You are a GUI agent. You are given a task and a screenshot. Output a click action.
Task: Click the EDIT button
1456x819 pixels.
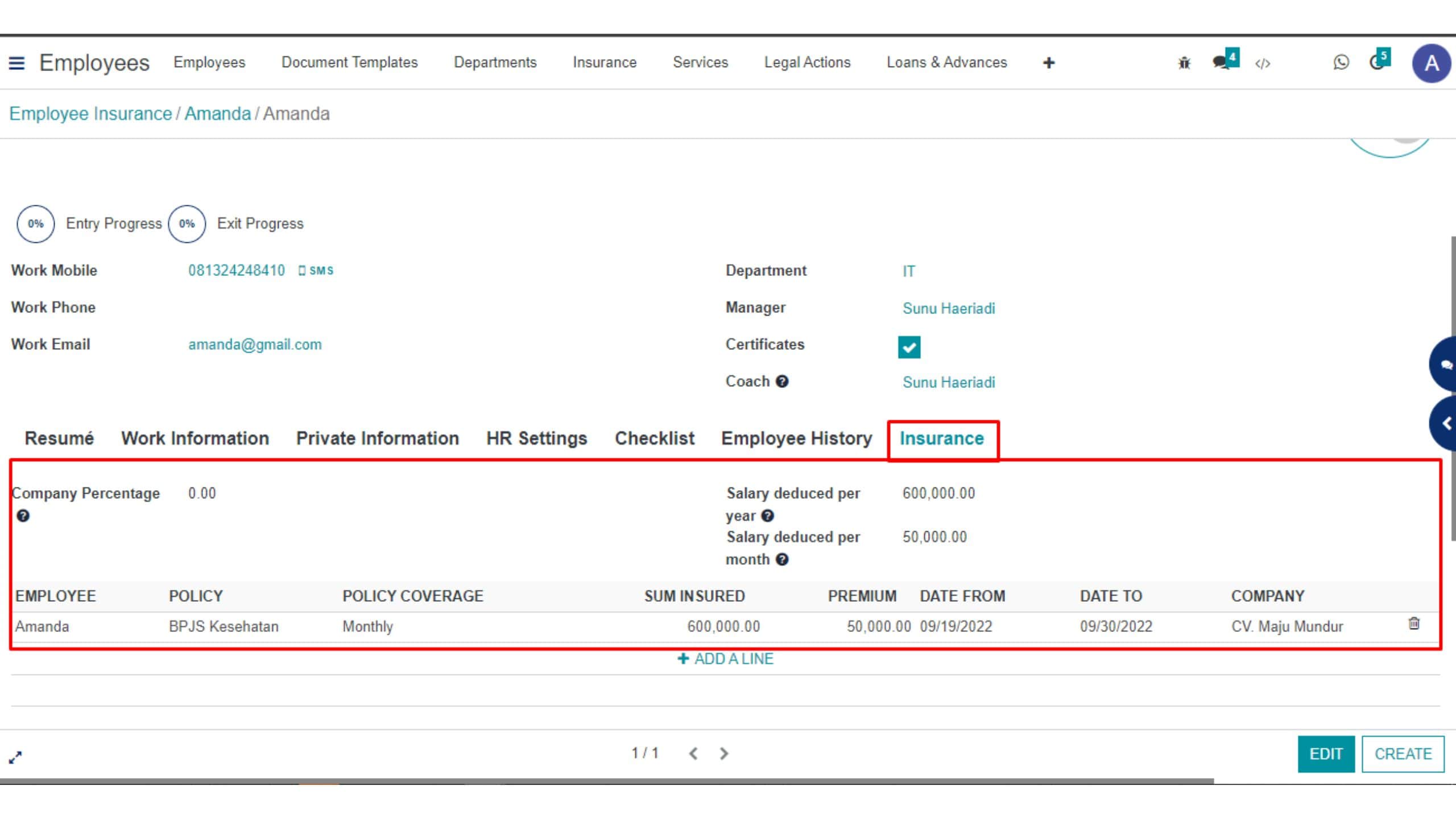tap(1326, 754)
